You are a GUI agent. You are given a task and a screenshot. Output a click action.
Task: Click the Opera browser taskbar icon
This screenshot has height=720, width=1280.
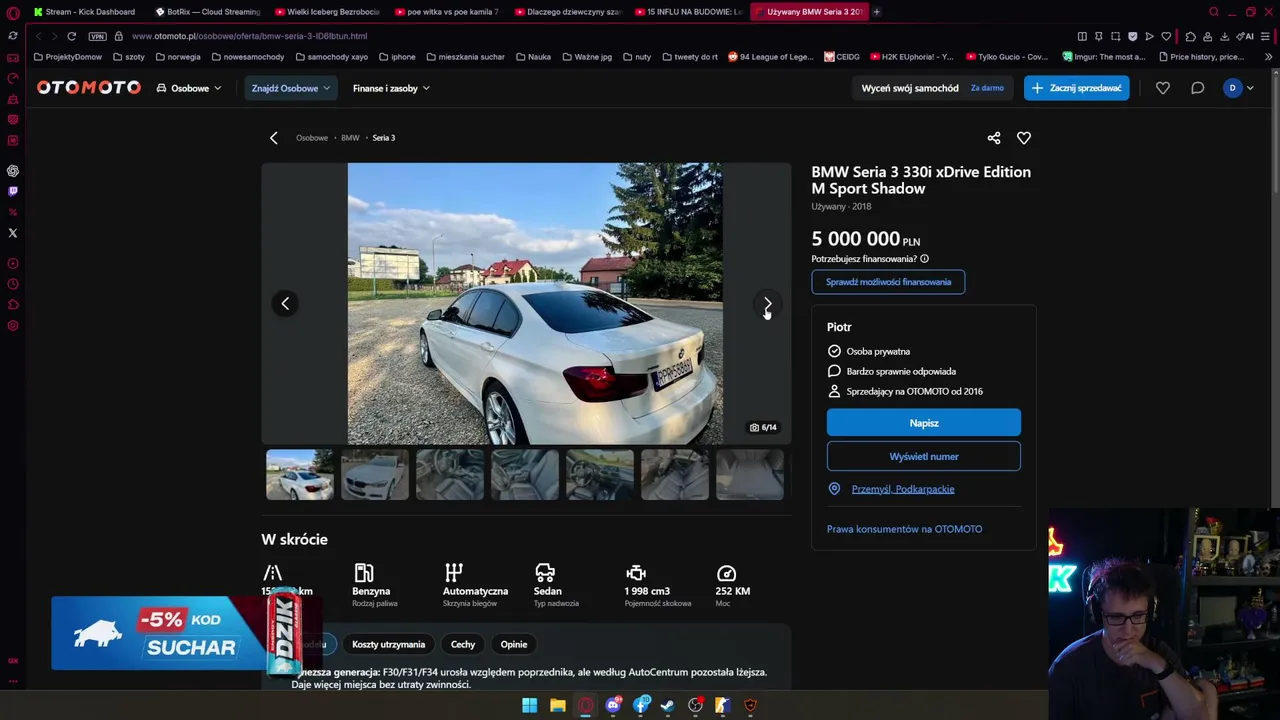[x=585, y=705]
